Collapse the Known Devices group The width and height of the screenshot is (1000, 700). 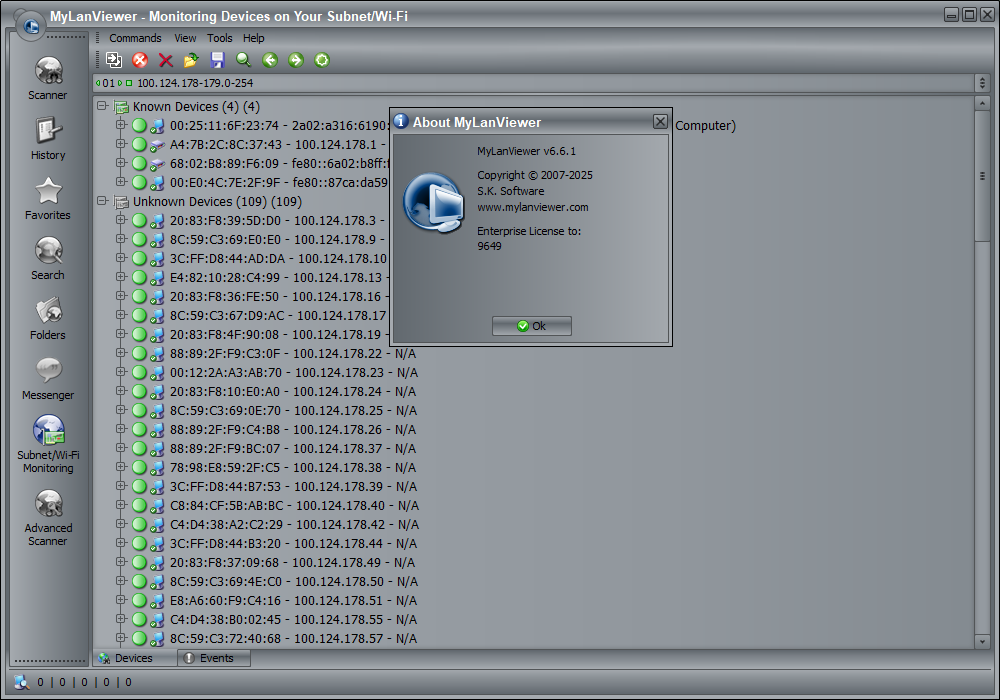tap(101, 106)
